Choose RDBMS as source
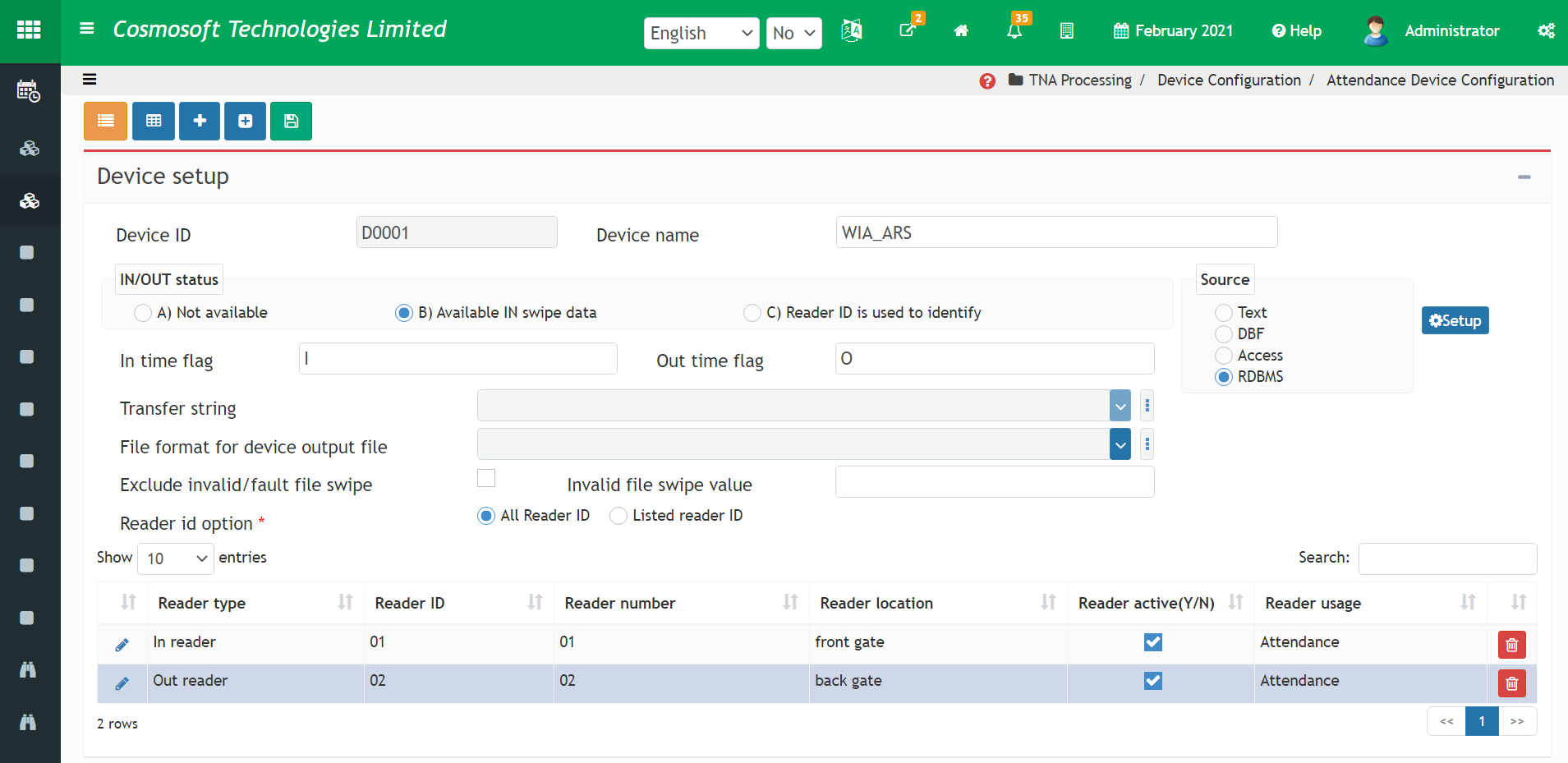 1224,377
